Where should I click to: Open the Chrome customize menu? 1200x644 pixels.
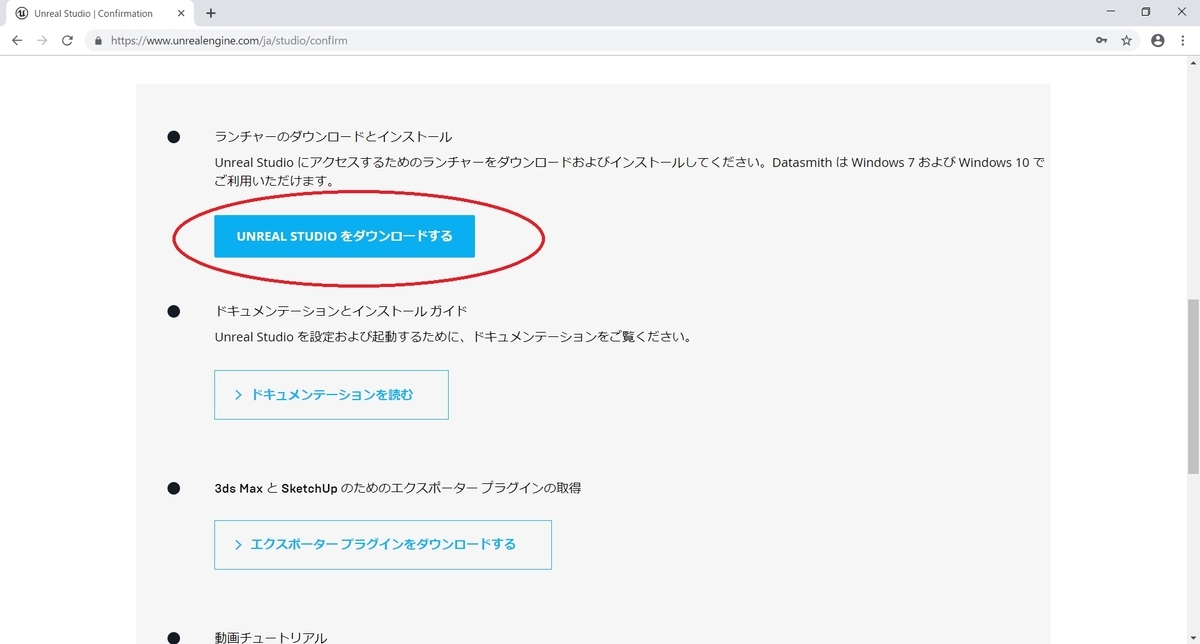tap(1183, 40)
